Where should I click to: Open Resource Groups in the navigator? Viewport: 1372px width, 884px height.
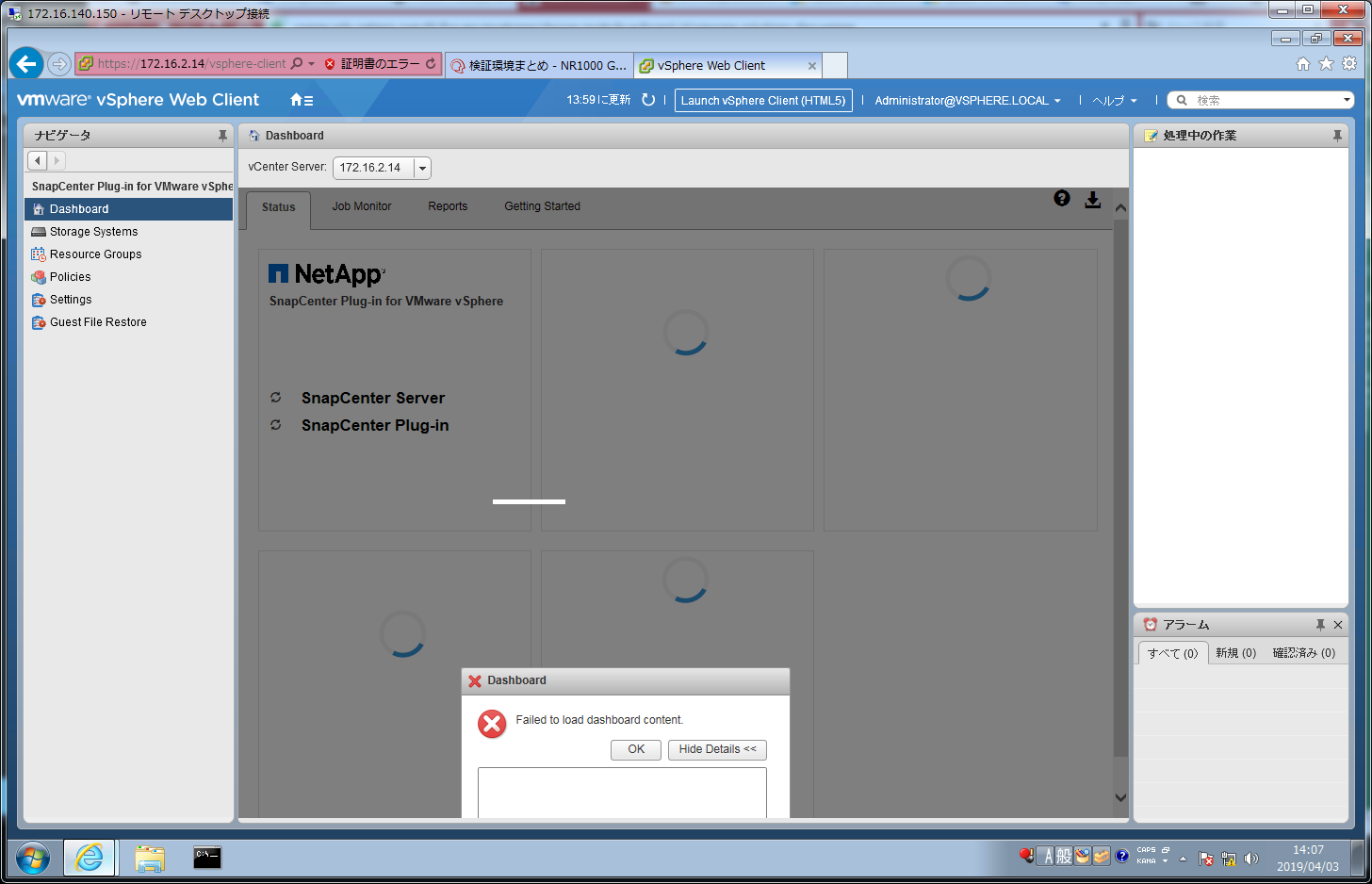pos(128,254)
